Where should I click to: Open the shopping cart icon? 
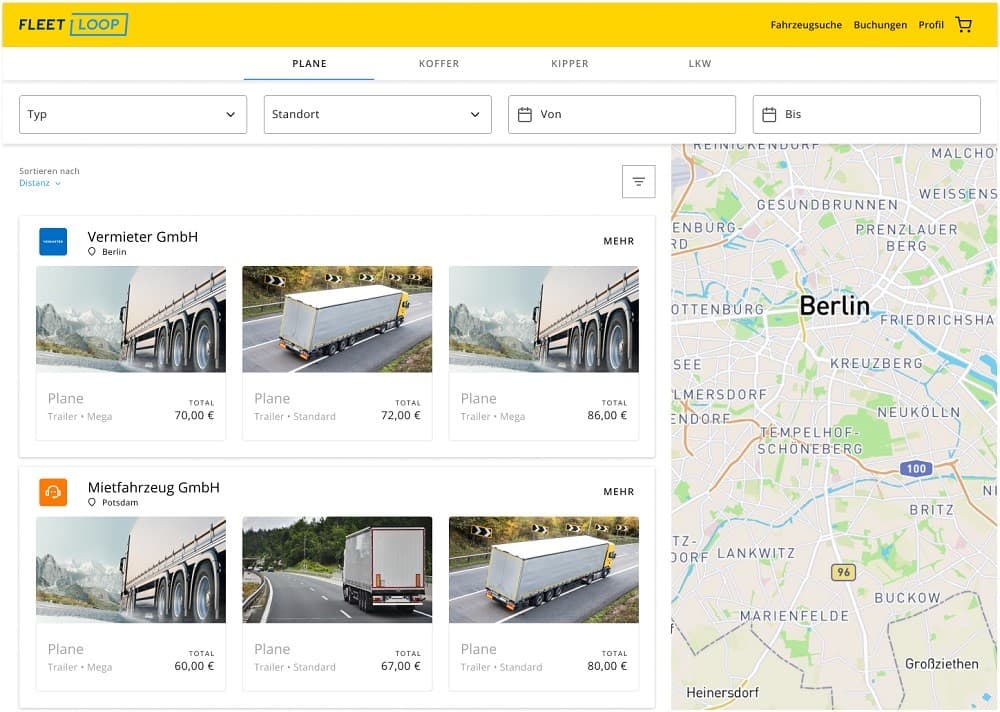[x=963, y=25]
